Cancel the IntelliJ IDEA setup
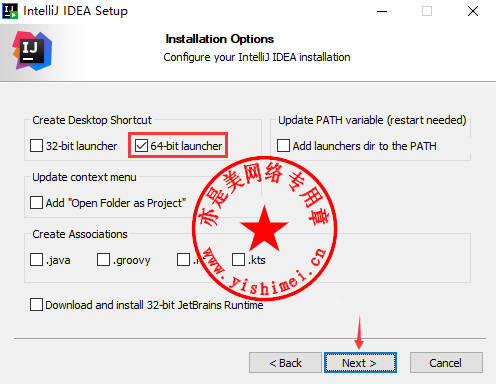Viewport: 496px width, 384px height. point(446,363)
